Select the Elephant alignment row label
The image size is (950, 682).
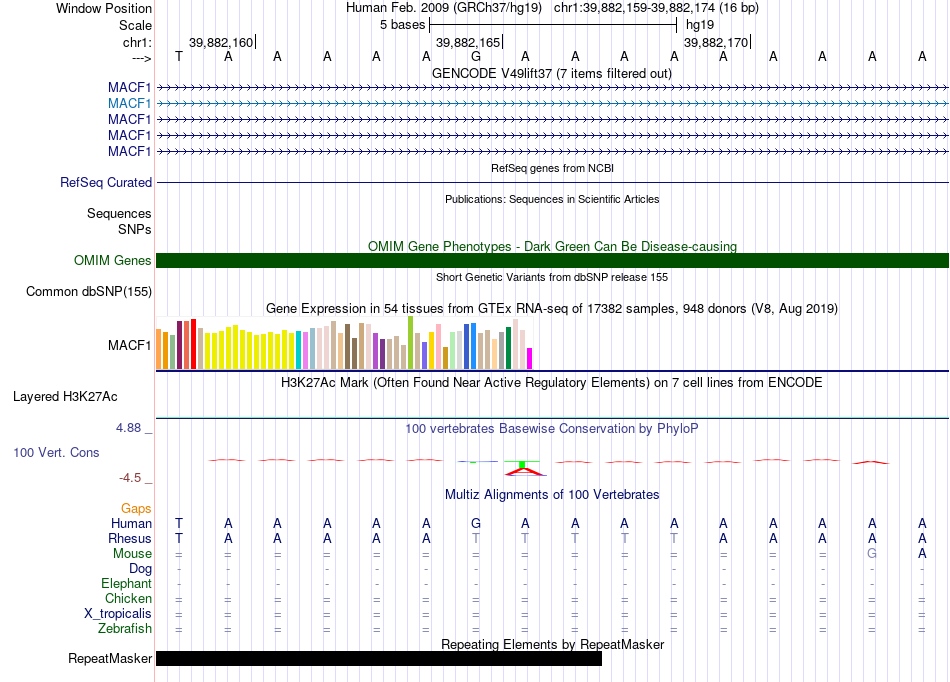126,584
